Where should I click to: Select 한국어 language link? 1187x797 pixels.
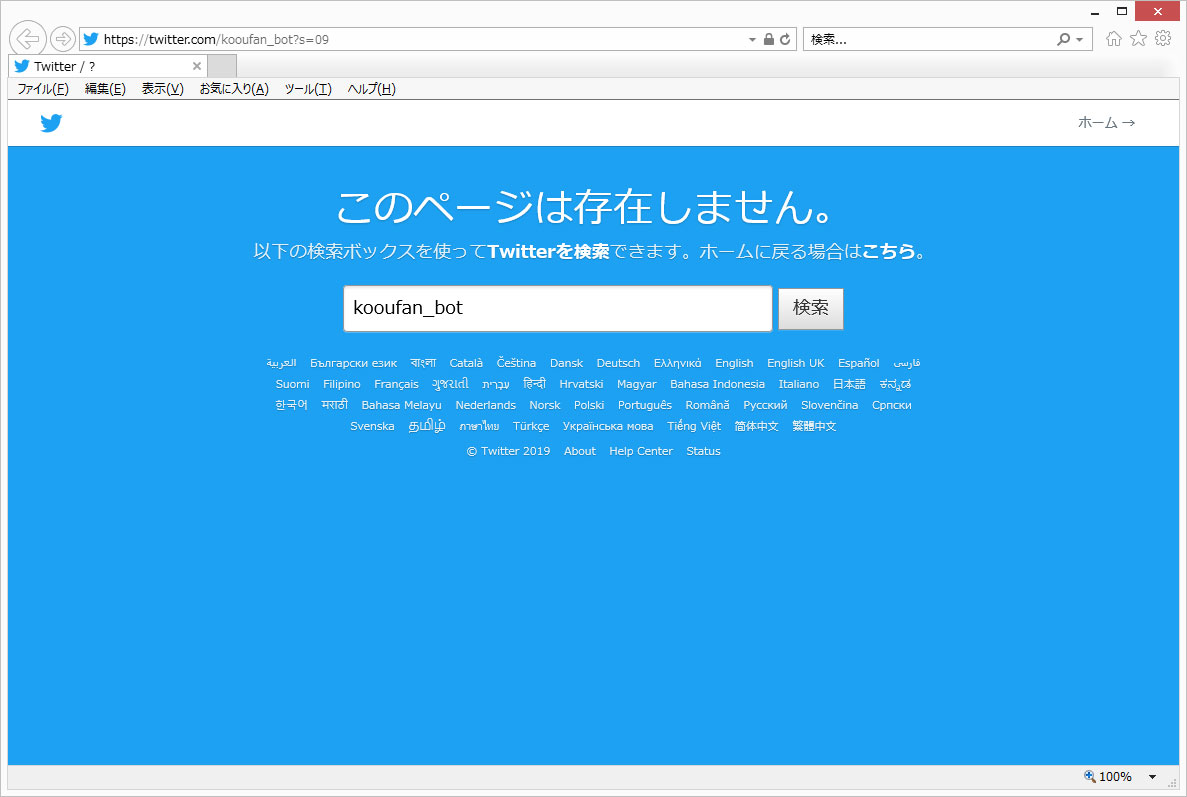pyautogui.click(x=291, y=405)
